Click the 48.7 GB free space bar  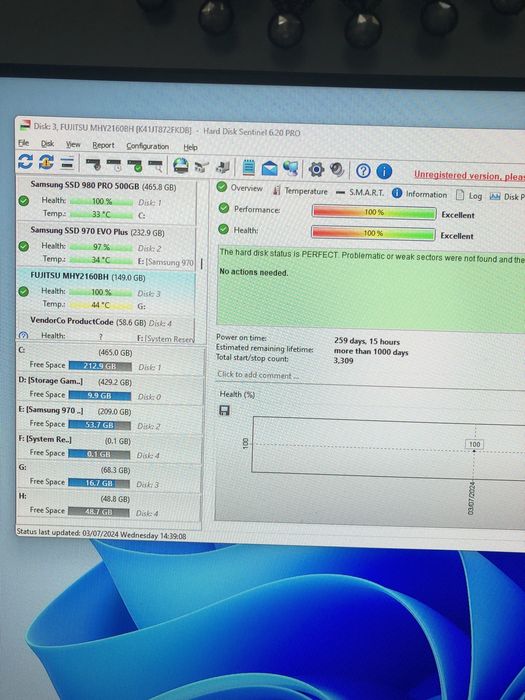tap(99, 512)
